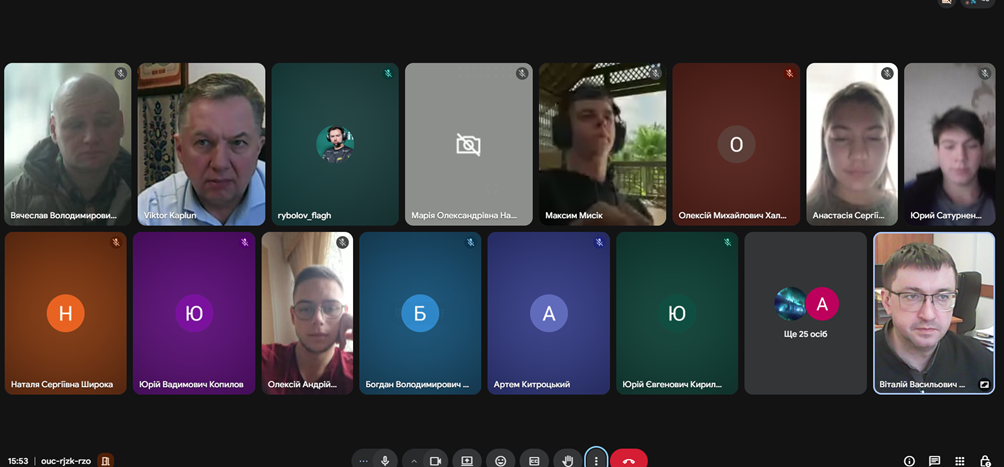Click the "Ще 25 осіб" text label
Viewport: 1004px width, 467px height.
tap(806, 334)
